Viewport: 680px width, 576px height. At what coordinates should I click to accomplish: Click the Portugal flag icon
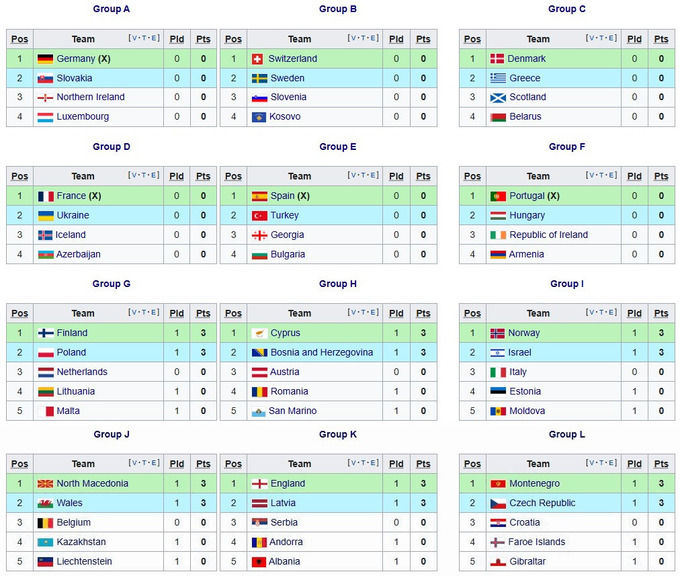pyautogui.click(x=497, y=196)
